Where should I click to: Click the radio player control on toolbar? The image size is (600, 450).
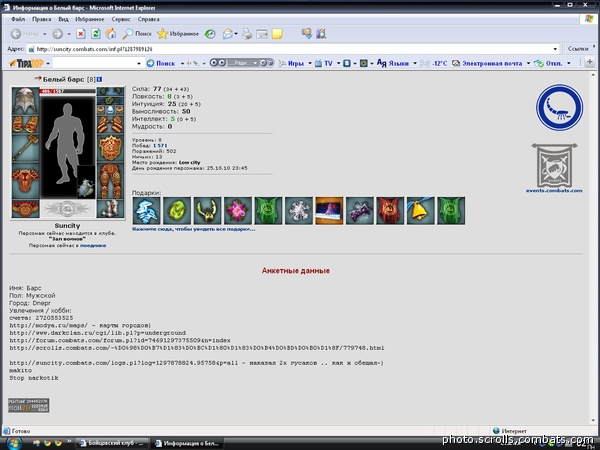pos(241,63)
